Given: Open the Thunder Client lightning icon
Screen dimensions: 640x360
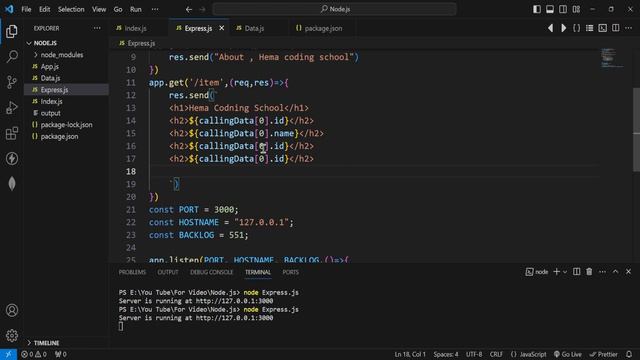Looking at the screenshot, I should [12, 158].
